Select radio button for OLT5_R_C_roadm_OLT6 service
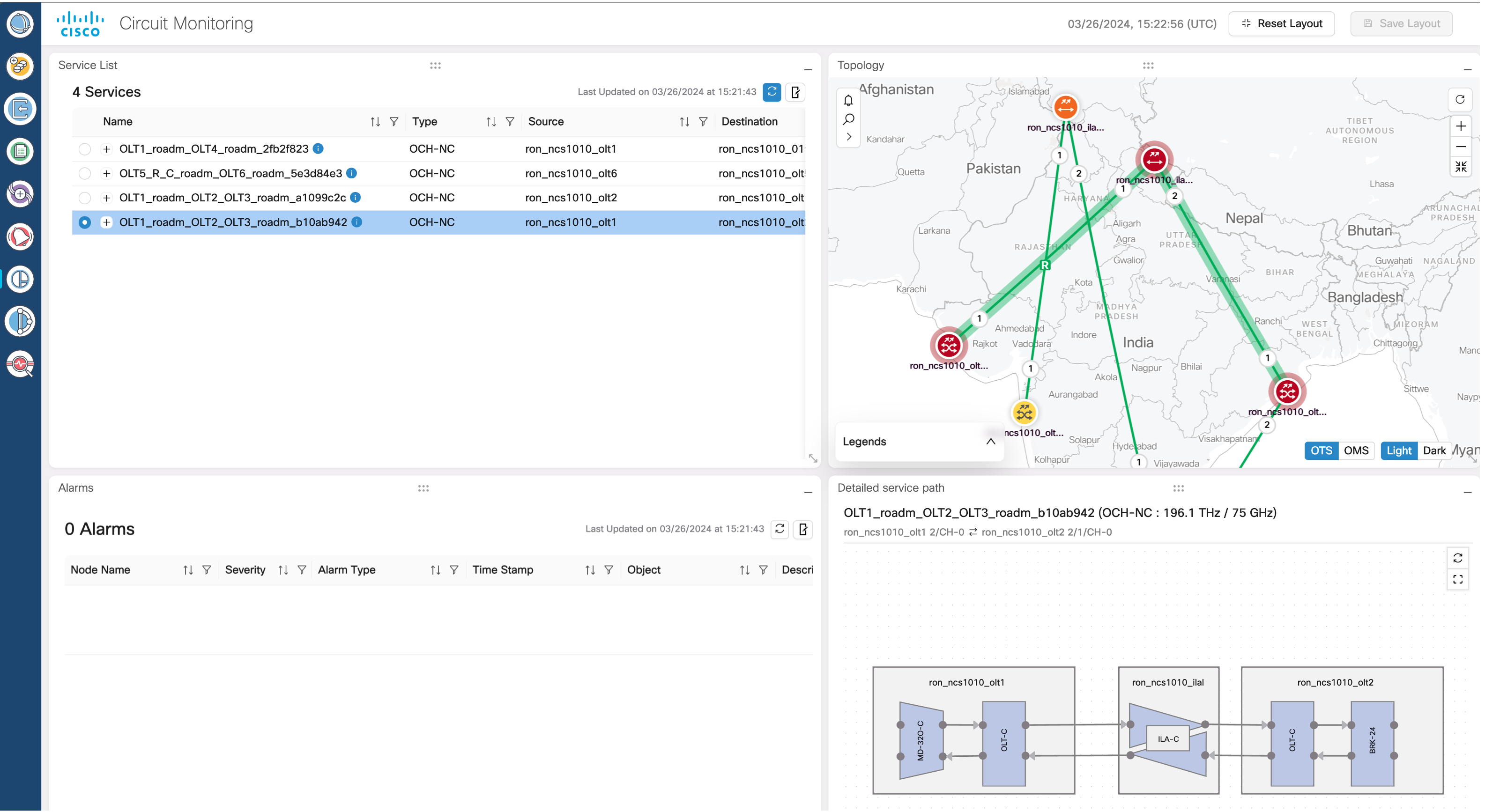The width and height of the screenshot is (1485, 812). [x=85, y=173]
